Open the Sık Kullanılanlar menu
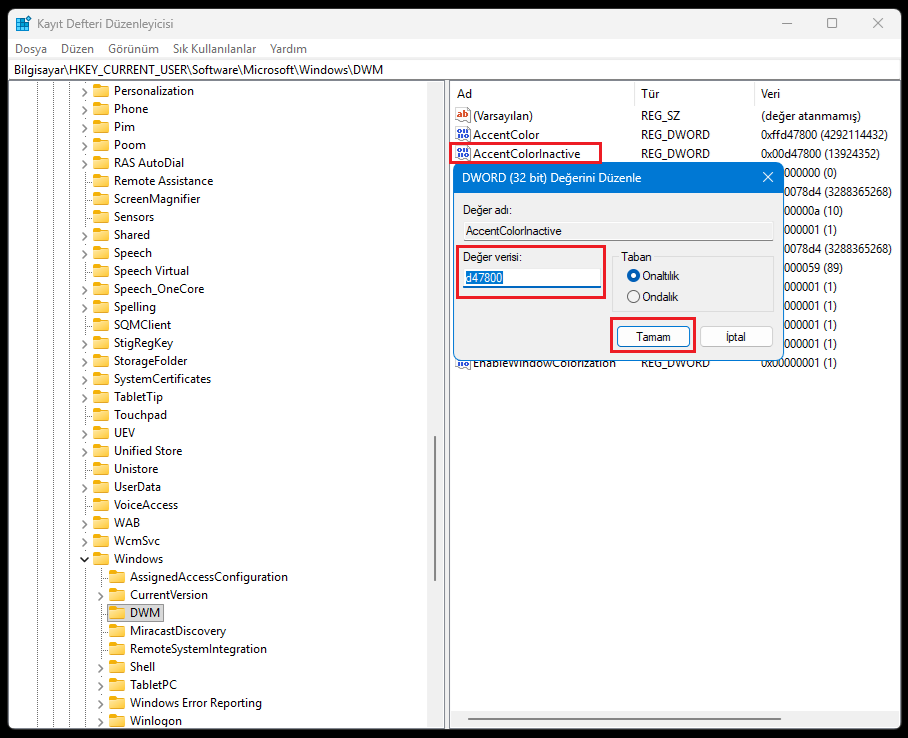The image size is (908, 738). point(214,49)
